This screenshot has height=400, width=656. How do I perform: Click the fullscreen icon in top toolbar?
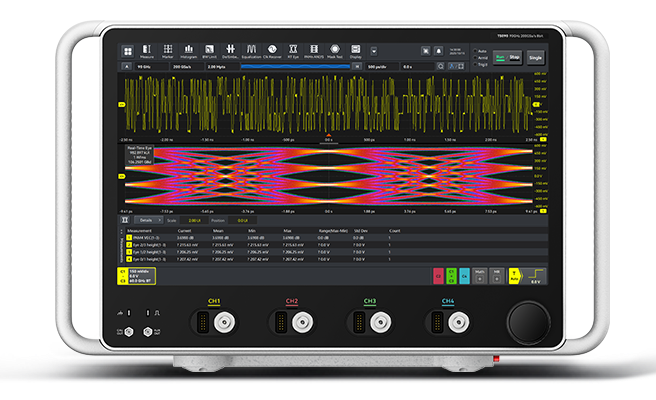pyautogui.click(x=425, y=51)
